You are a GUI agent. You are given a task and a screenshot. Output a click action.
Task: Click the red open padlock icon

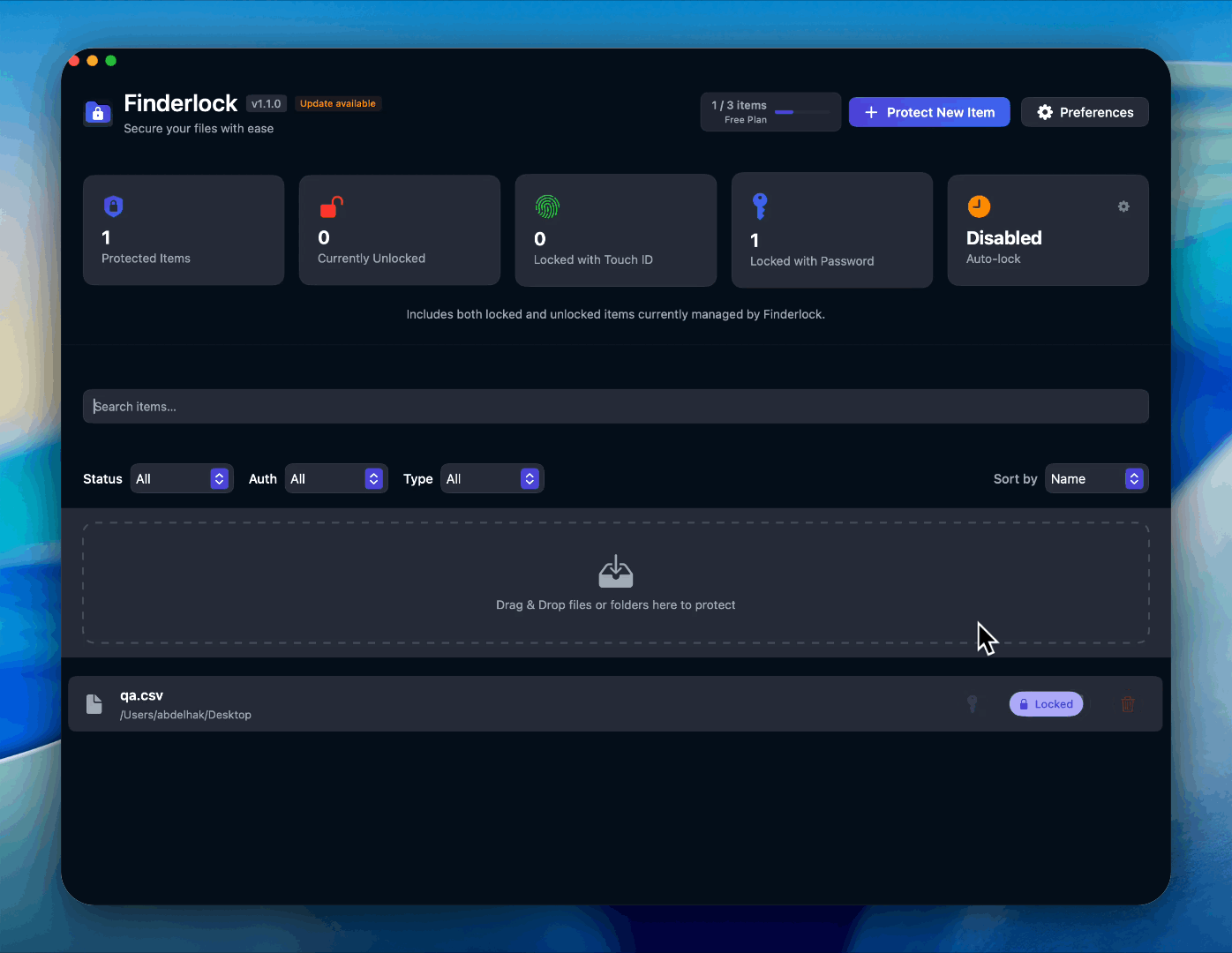331,206
